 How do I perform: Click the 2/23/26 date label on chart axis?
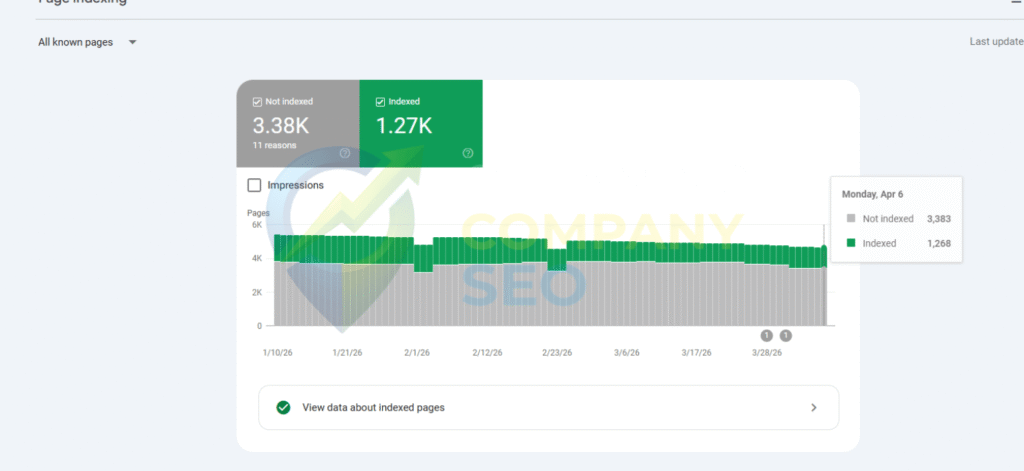point(557,353)
